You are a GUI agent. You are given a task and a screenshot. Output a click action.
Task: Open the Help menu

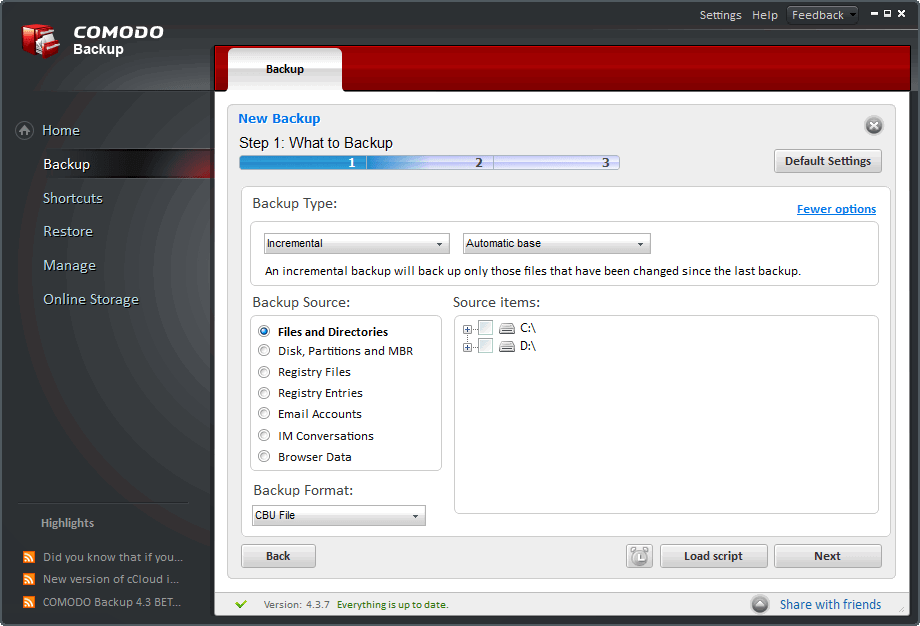point(765,14)
